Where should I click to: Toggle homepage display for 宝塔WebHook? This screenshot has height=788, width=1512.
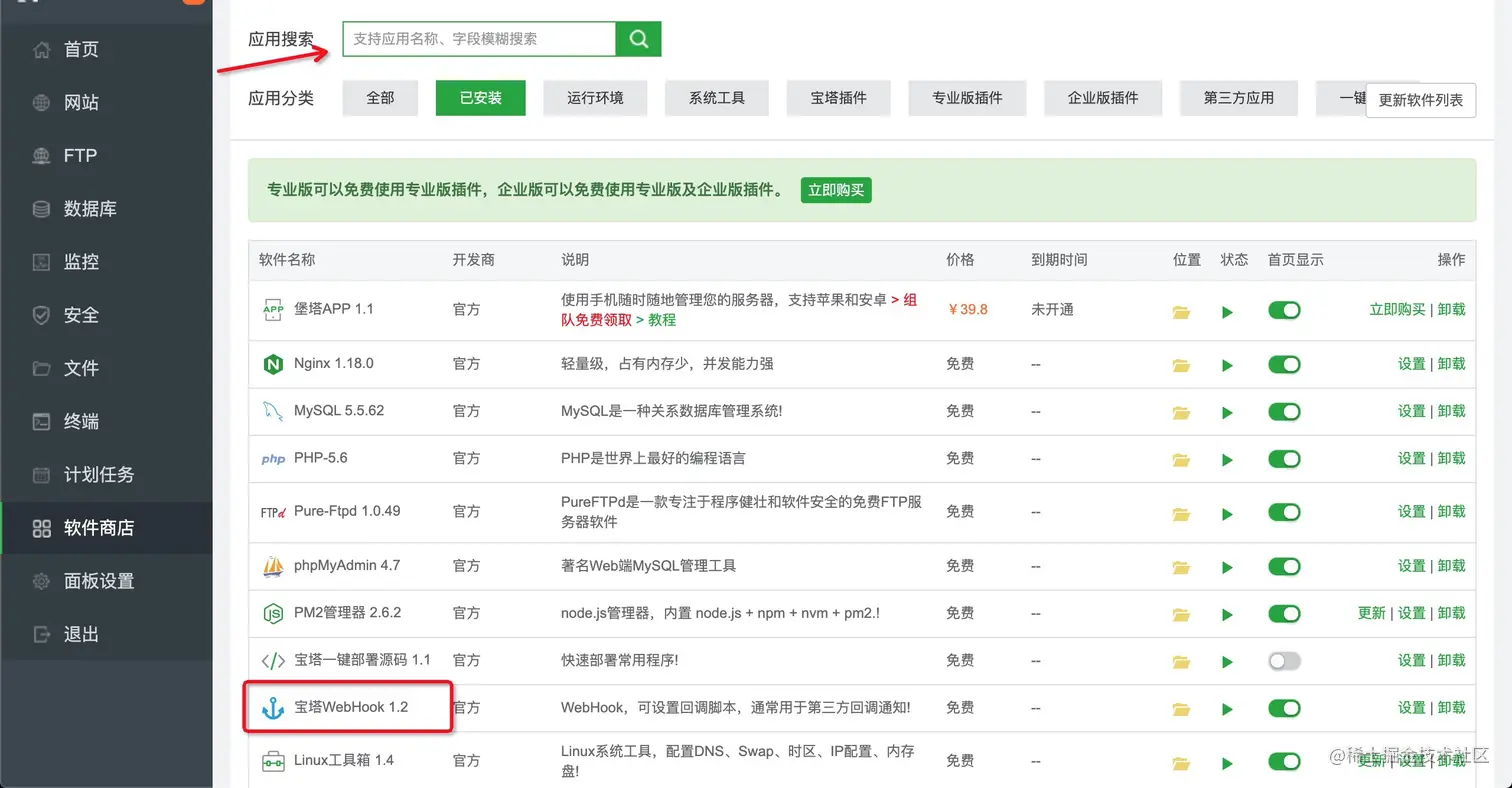pos(1284,708)
